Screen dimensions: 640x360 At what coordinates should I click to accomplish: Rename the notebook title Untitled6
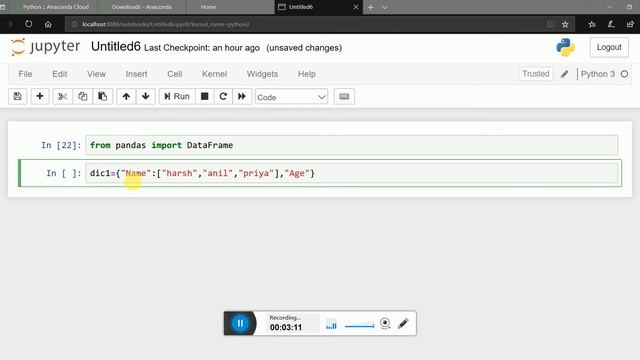(x=116, y=47)
